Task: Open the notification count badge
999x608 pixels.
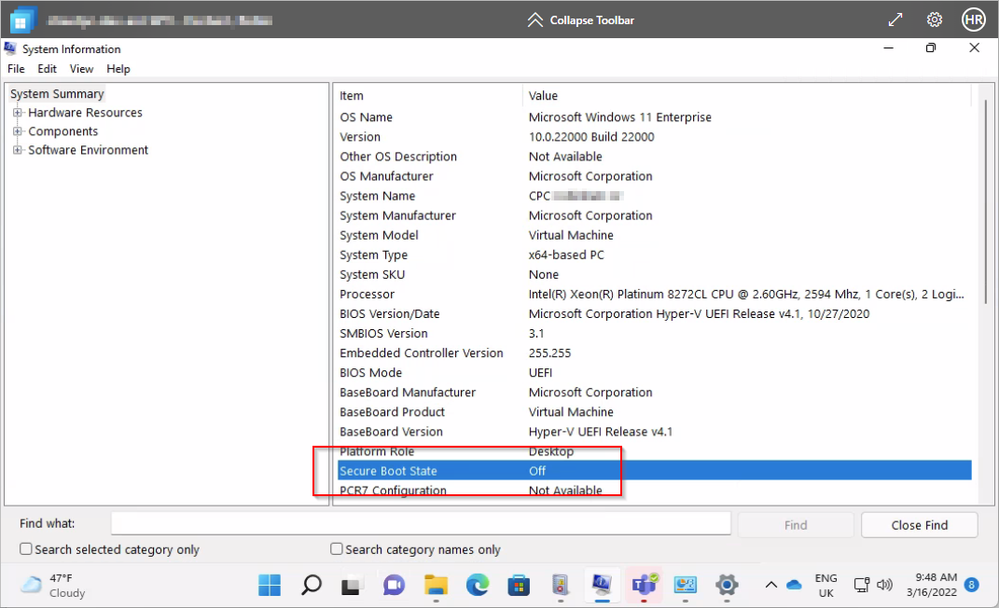Action: click(972, 584)
